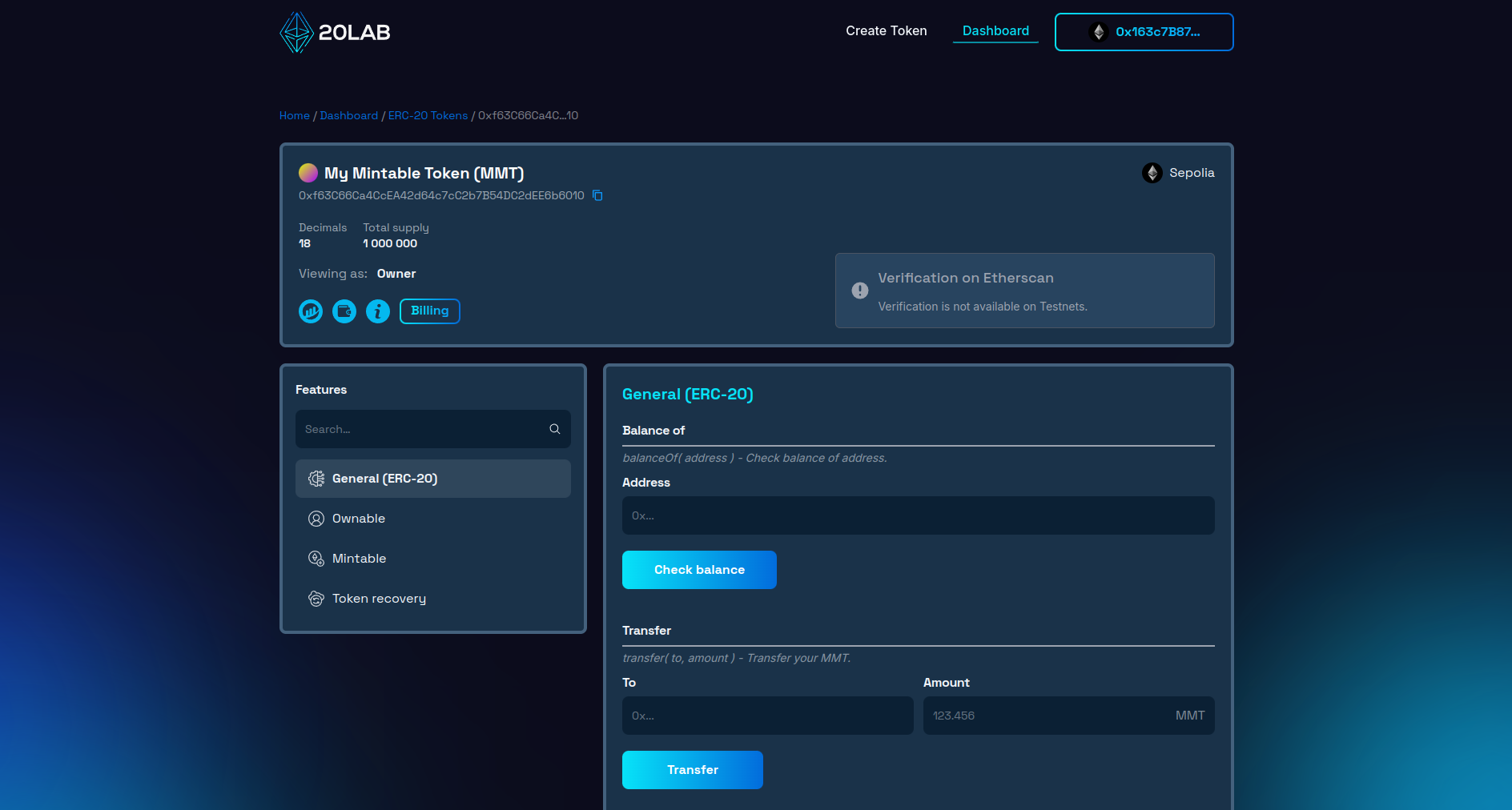Copy the token contract address

coord(597,195)
